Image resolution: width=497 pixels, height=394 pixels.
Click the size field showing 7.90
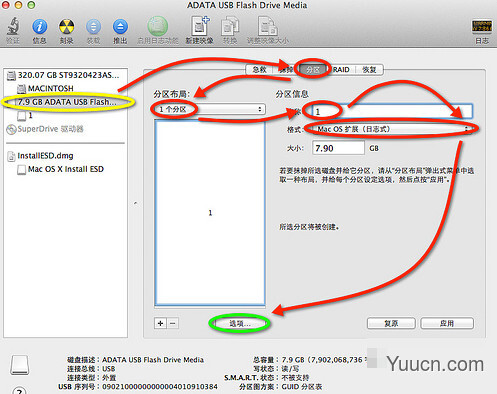point(338,148)
